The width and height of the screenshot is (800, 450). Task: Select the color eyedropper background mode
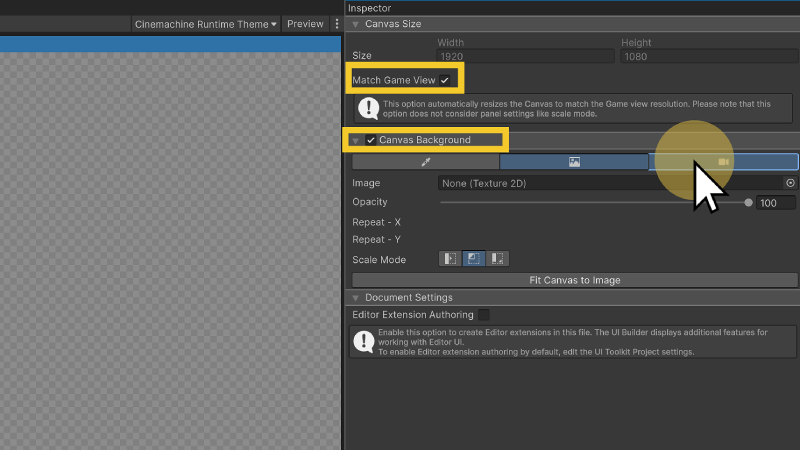(x=426, y=162)
